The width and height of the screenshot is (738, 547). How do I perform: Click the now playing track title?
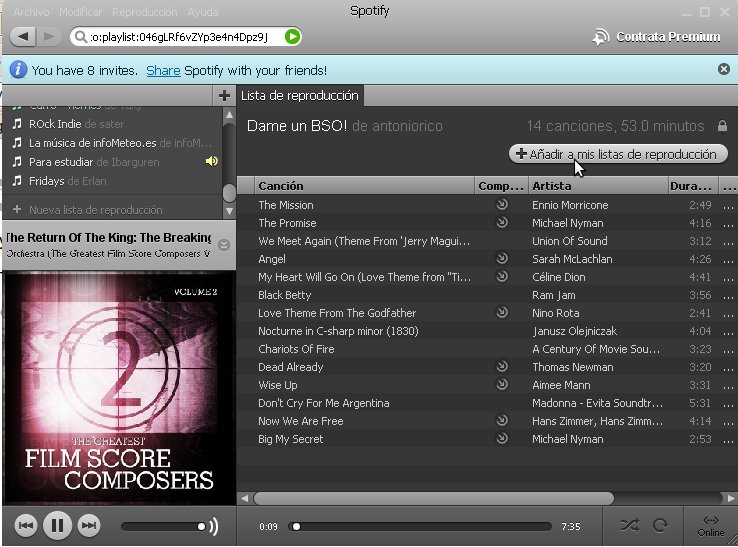(x=109, y=238)
